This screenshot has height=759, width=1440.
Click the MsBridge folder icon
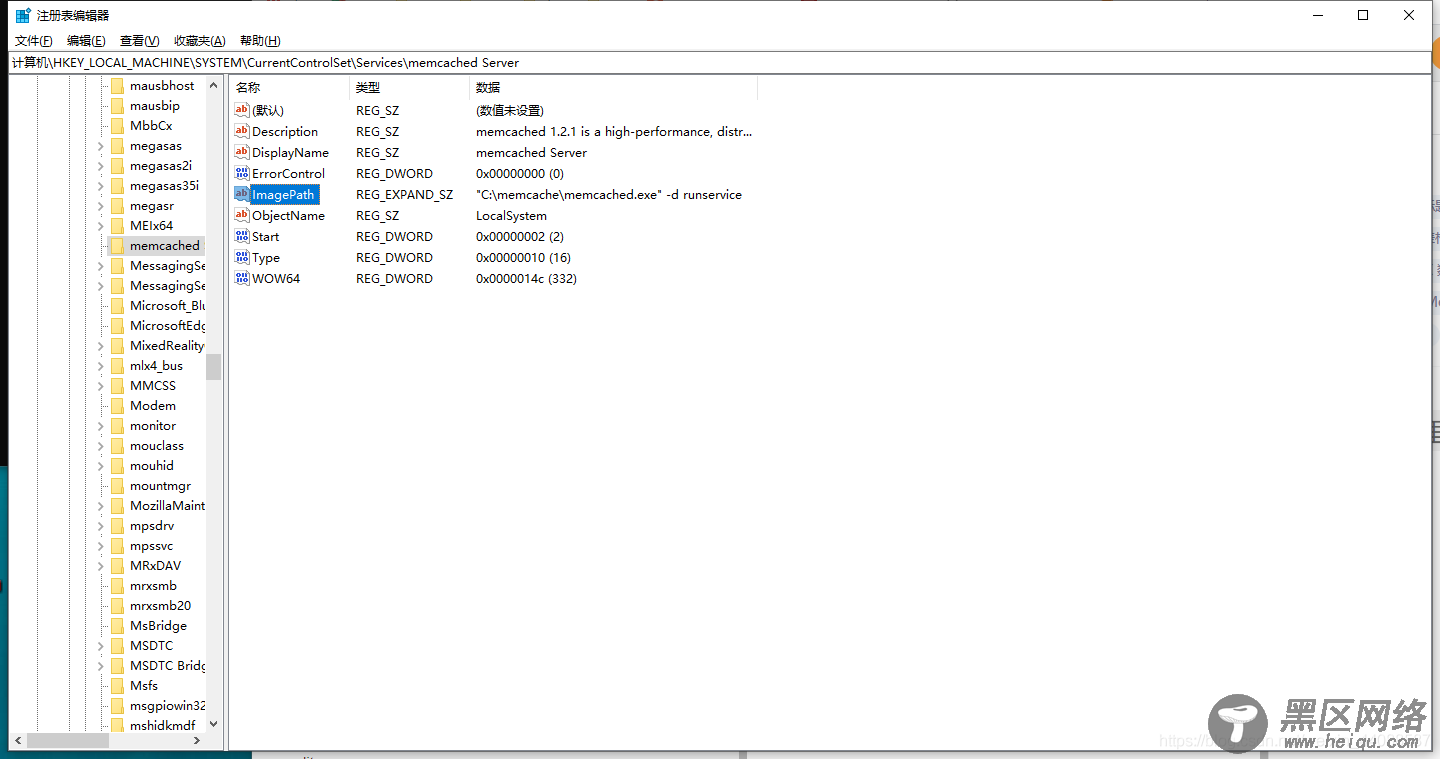[x=117, y=626]
